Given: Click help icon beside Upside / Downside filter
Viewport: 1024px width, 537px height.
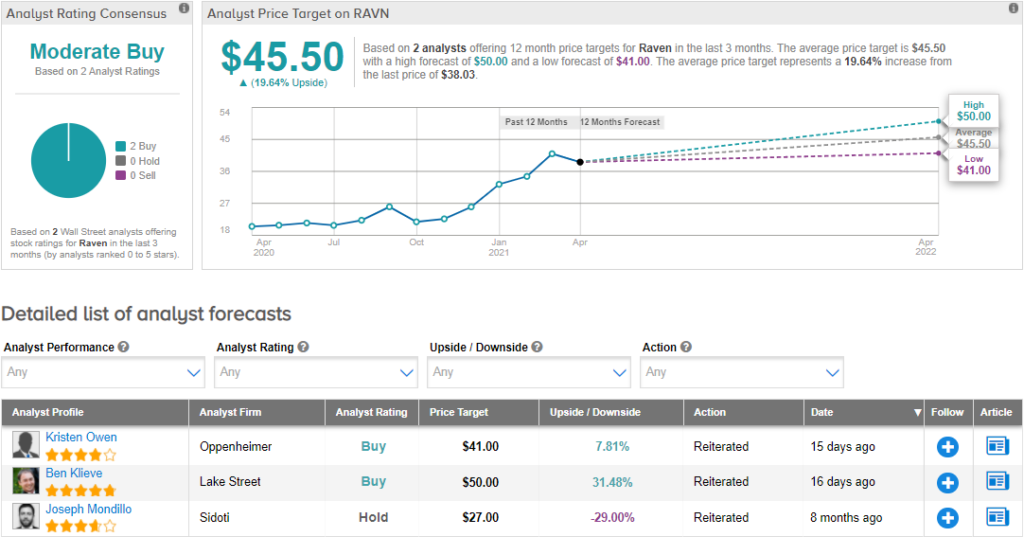Looking at the screenshot, I should point(537,348).
